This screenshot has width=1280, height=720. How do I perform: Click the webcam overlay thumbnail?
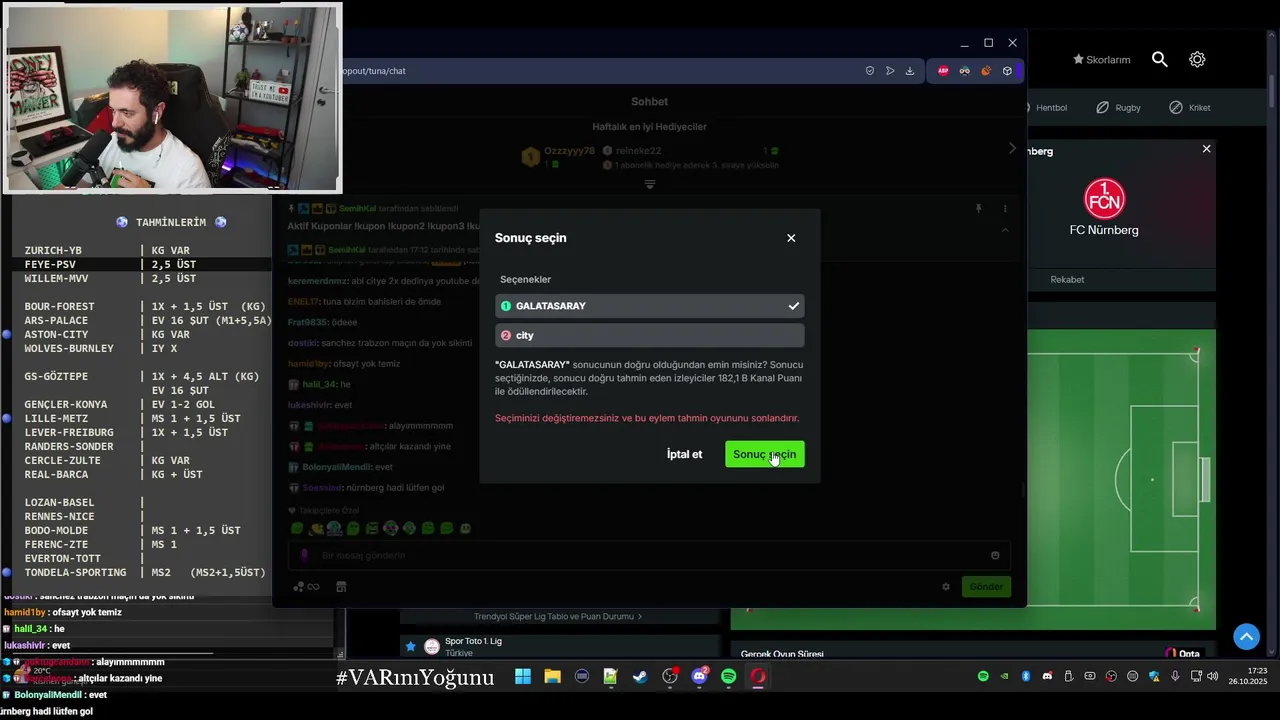(x=172, y=97)
